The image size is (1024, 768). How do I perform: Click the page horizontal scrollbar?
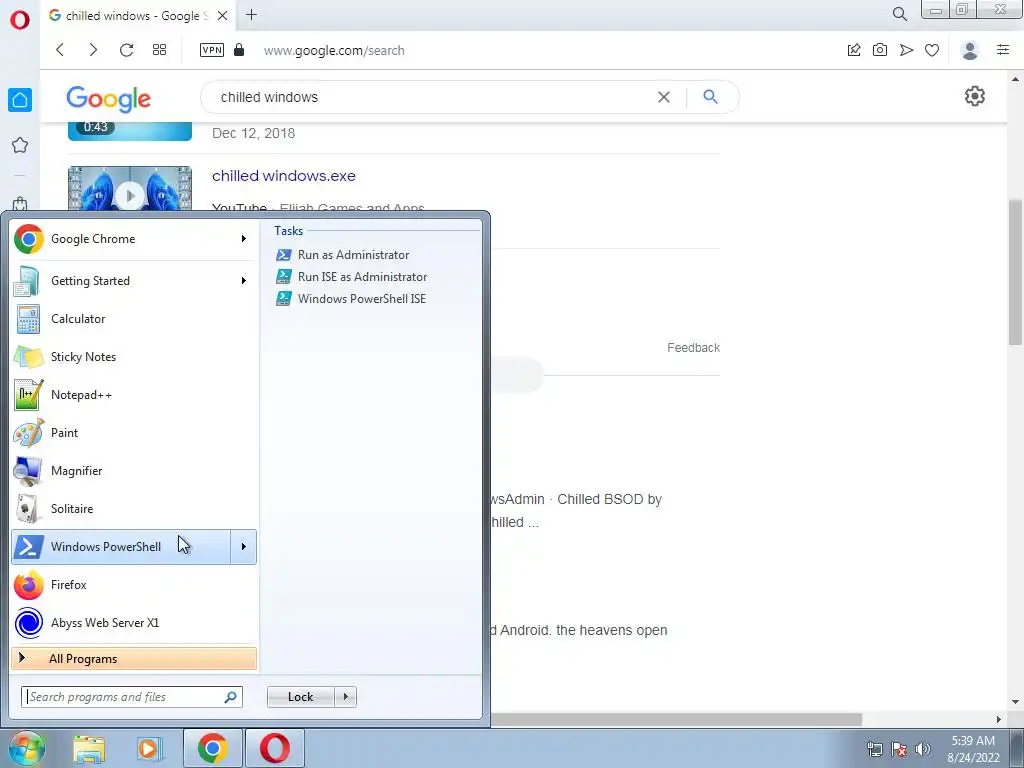pyautogui.click(x=676, y=719)
